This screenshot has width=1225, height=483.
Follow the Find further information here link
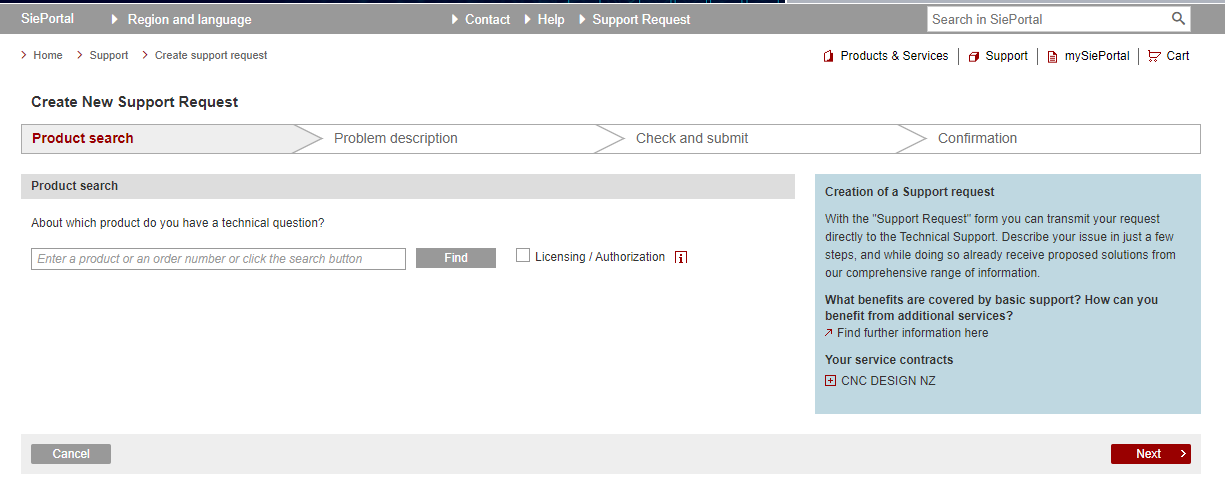(x=912, y=333)
